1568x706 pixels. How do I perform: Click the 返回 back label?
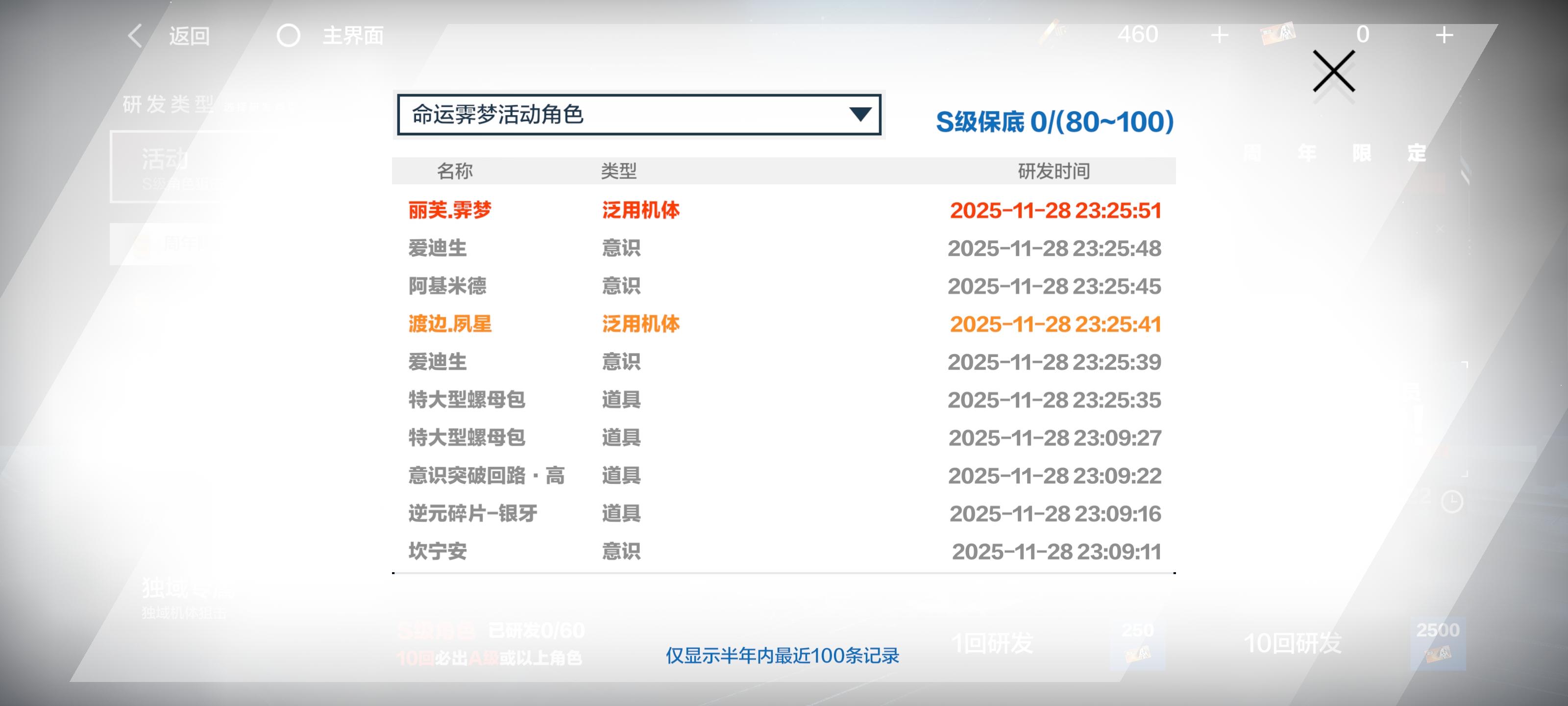click(189, 36)
